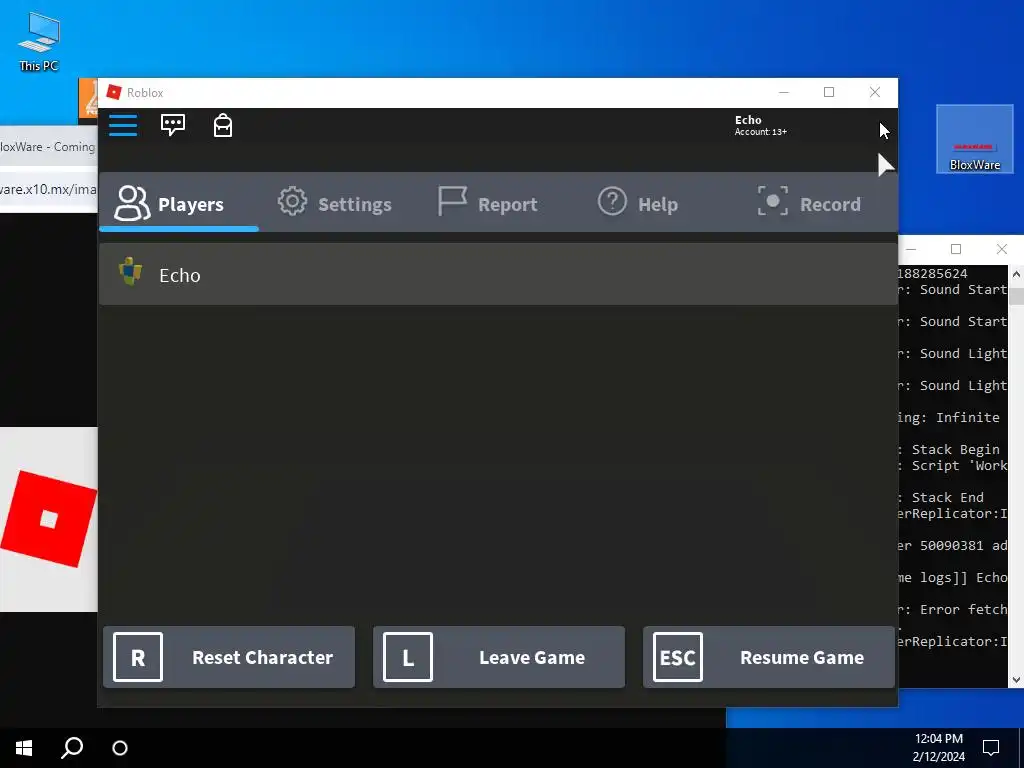This screenshot has height=768, width=1024.
Task: Switch to the Players tab
Action: [178, 203]
